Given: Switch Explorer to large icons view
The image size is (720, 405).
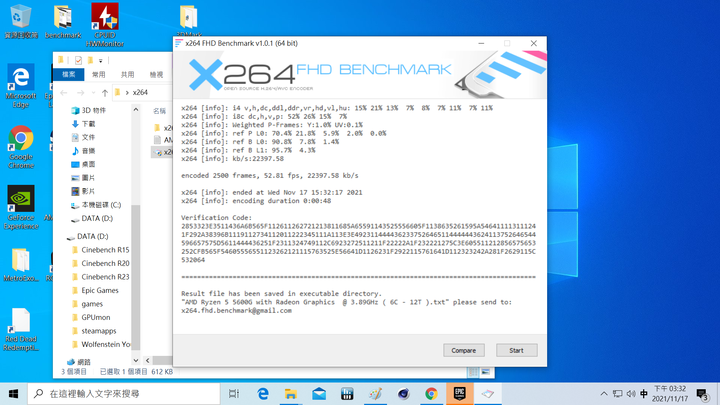Looking at the screenshot, I should pyautogui.click(x=486, y=372).
